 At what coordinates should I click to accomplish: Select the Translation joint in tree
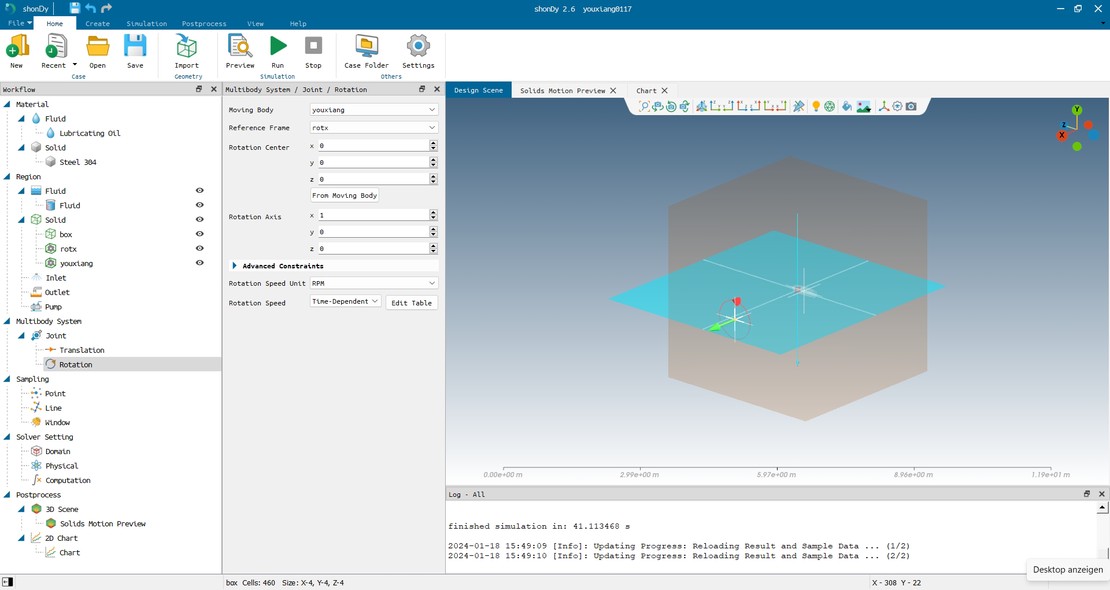[81, 350]
